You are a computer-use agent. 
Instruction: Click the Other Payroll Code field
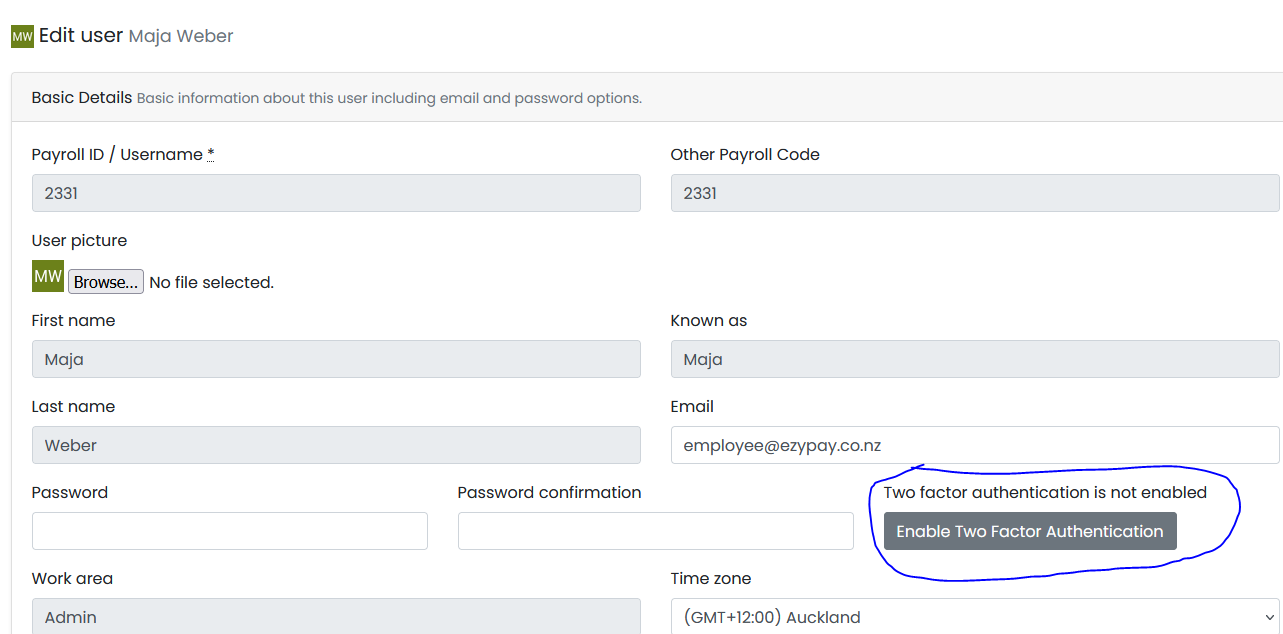[974, 193]
